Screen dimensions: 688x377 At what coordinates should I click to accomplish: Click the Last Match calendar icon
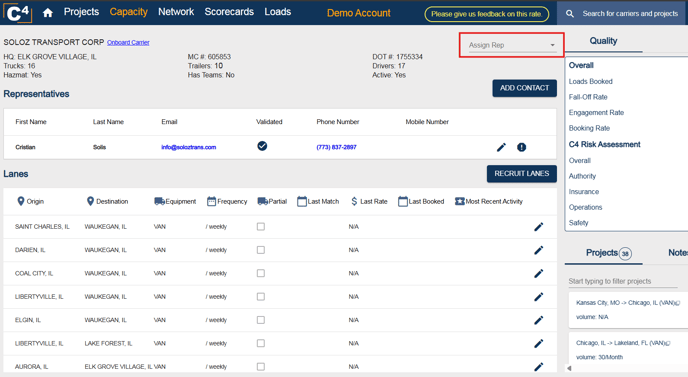click(x=302, y=201)
